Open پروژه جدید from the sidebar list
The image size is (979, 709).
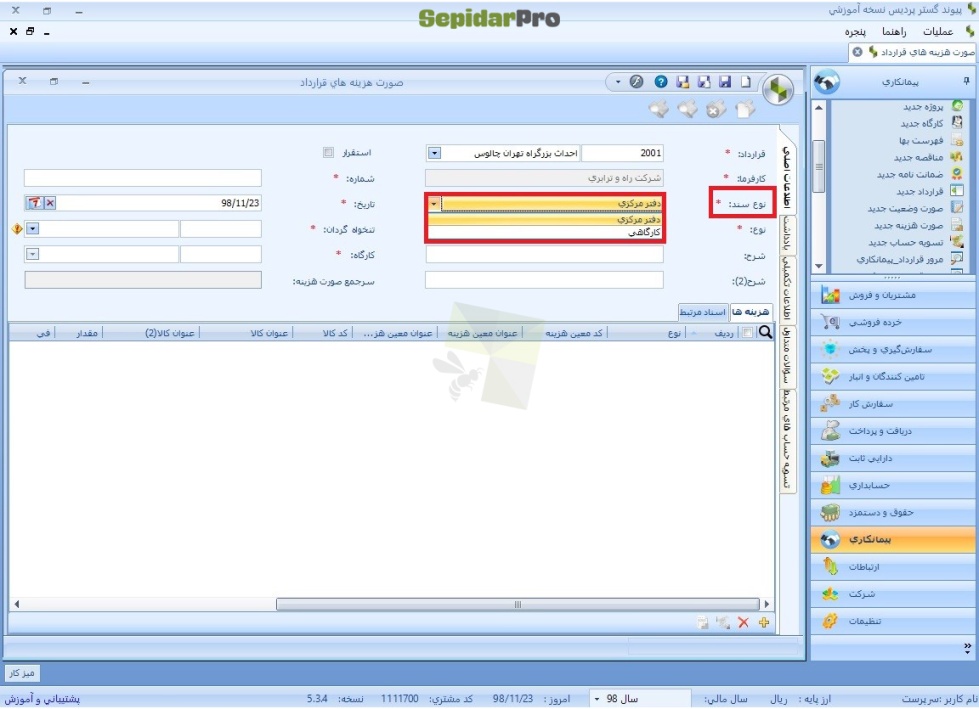(923, 107)
